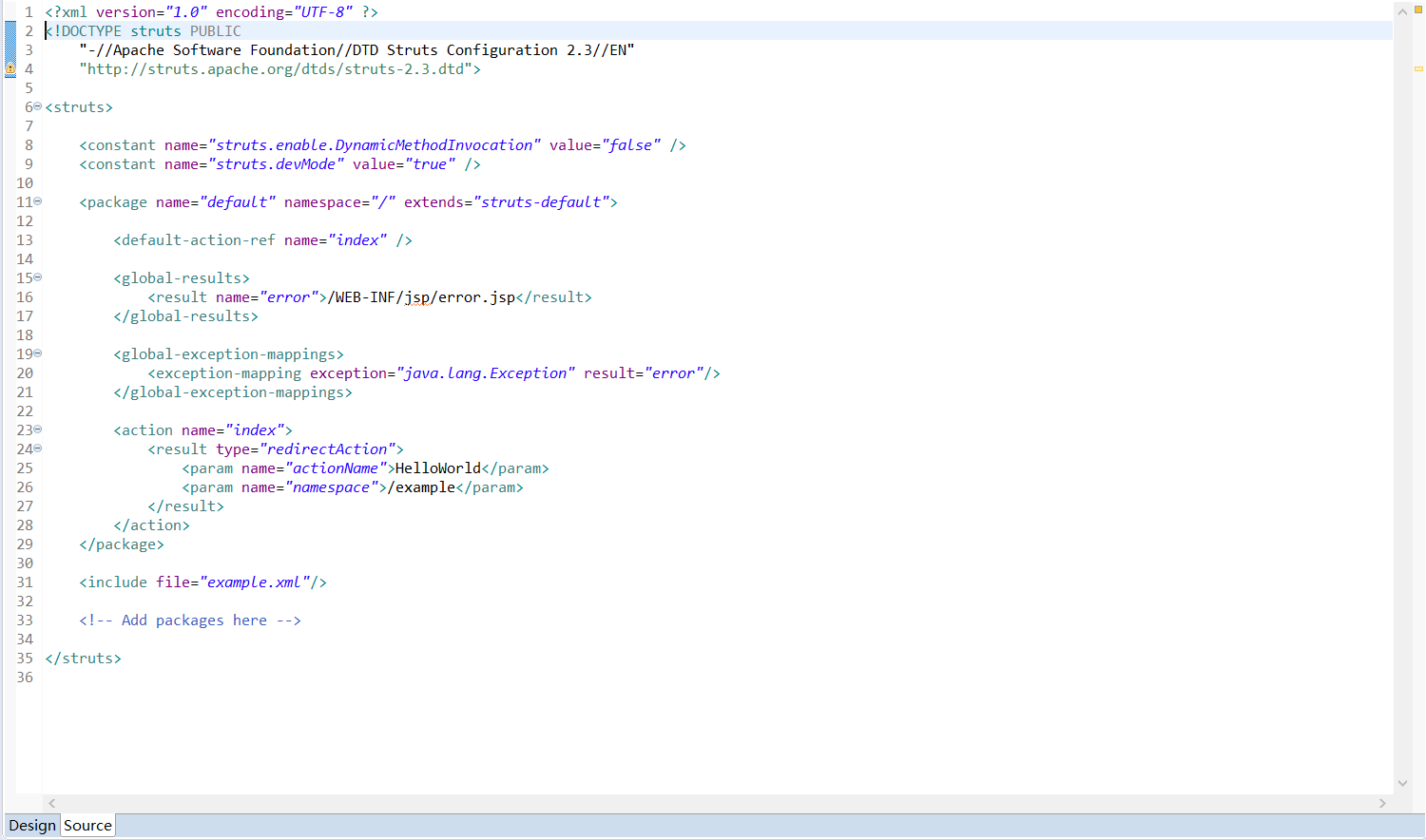1426x840 pixels.
Task: Click the horizontal scrollbar right arrow
Action: [1382, 804]
